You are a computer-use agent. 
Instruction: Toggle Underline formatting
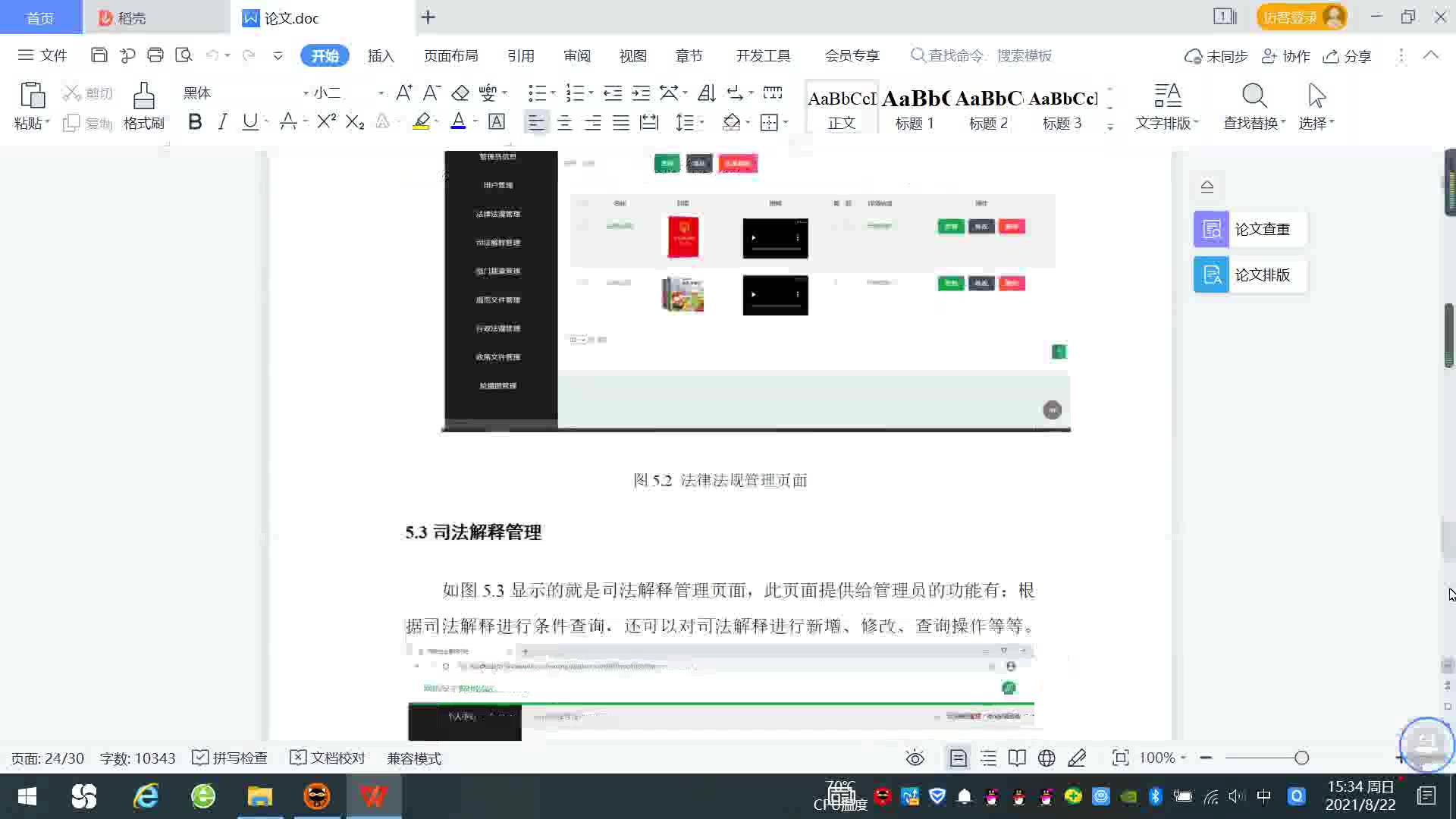coord(249,121)
